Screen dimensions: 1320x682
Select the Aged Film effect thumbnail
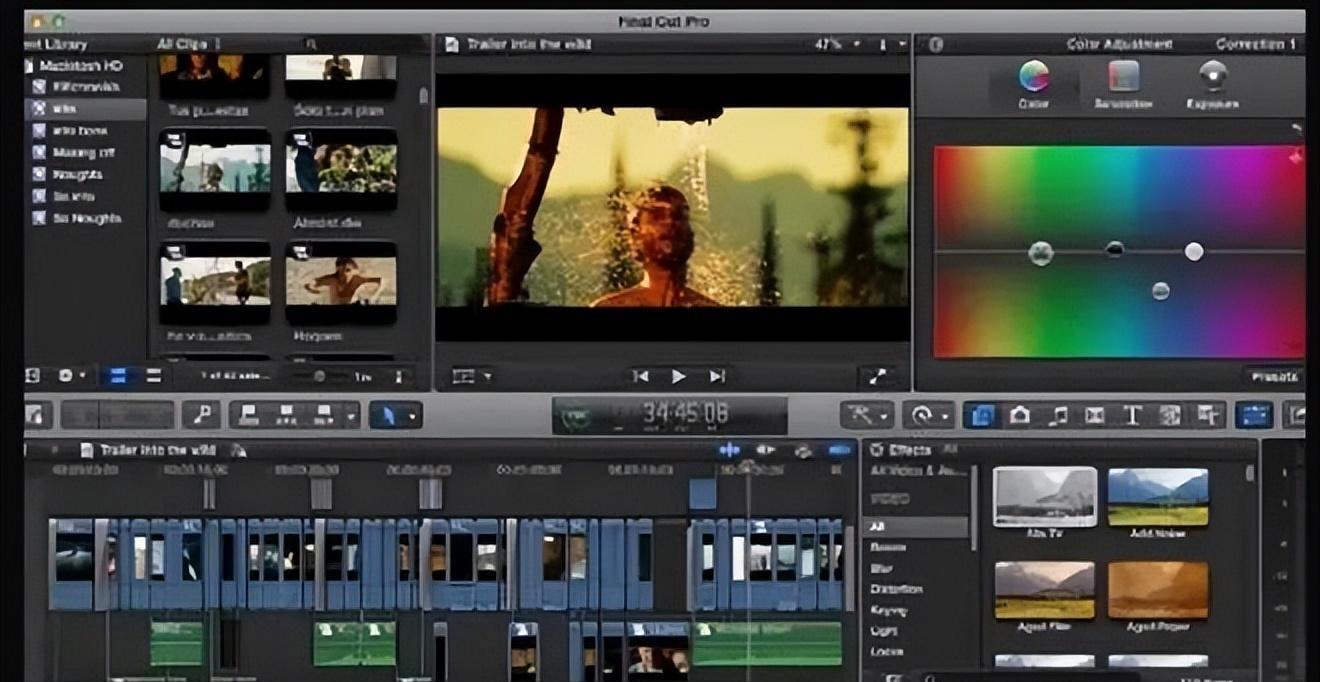(1044, 590)
